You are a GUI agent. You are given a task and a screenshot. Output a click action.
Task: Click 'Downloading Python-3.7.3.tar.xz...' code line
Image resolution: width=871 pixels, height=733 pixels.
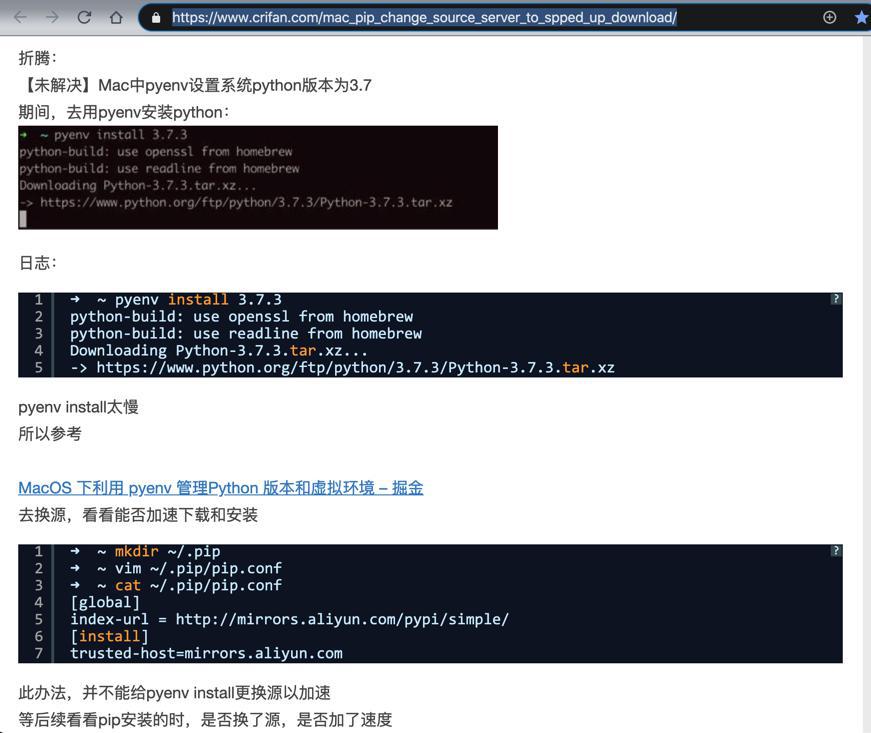(x=219, y=350)
